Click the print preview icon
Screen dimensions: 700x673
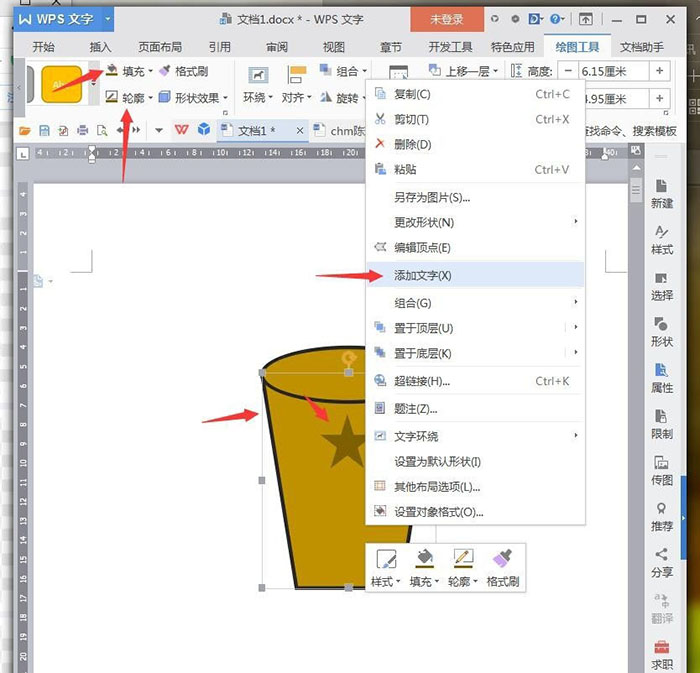tap(102, 130)
